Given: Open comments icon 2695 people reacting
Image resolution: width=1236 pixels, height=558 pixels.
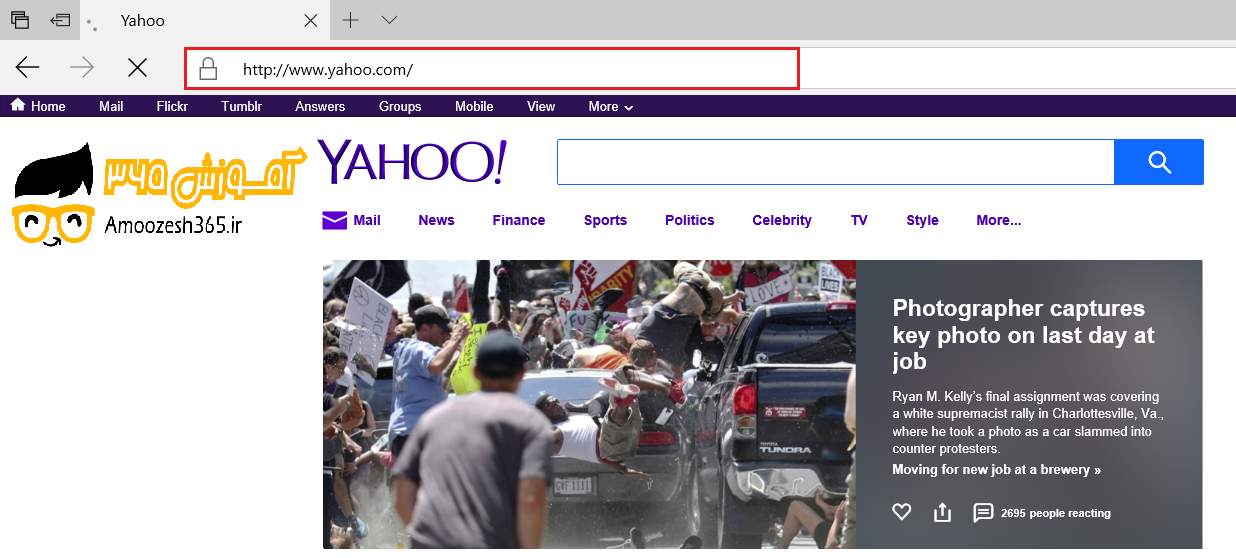Looking at the screenshot, I should pos(983,512).
